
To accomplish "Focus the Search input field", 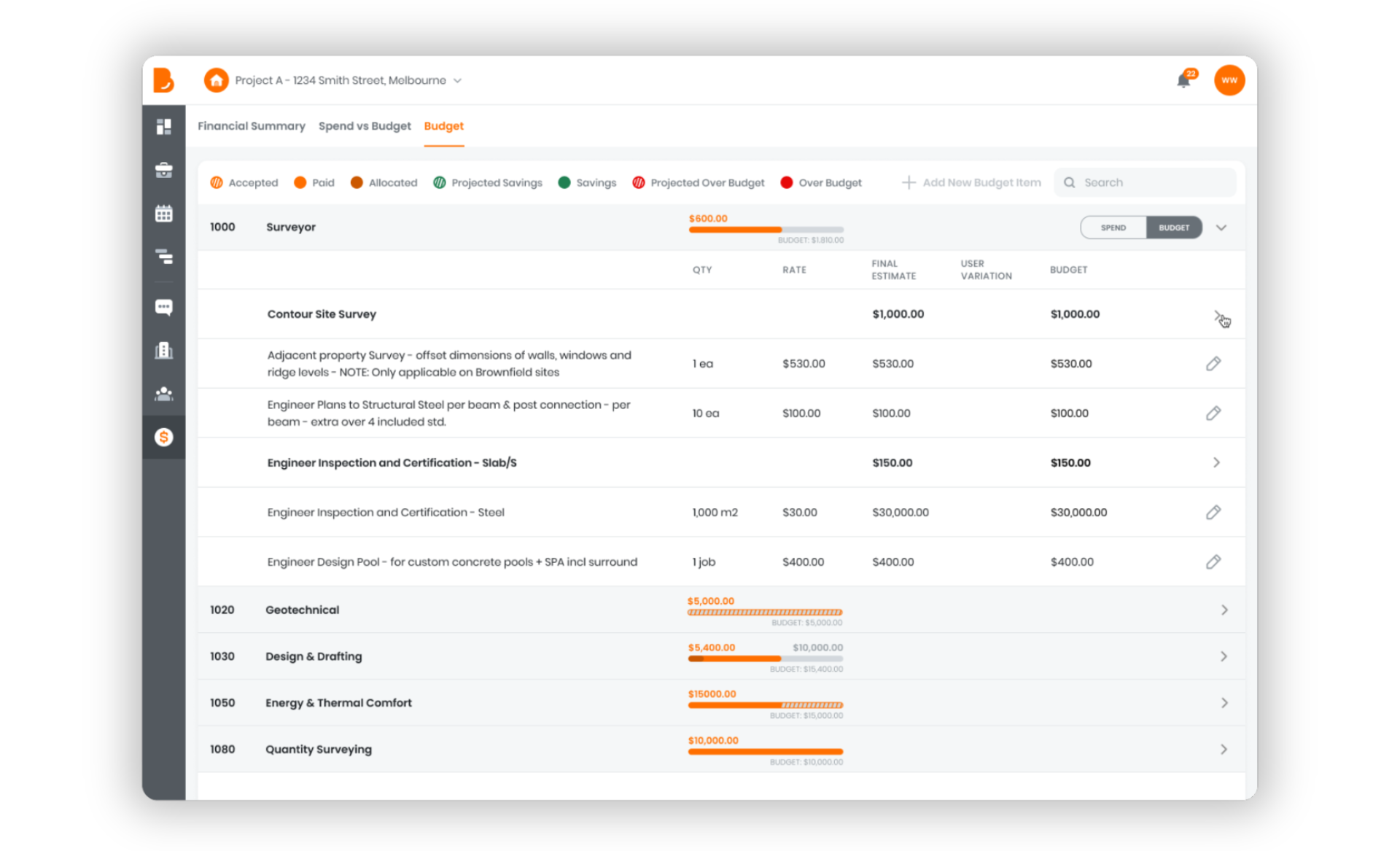I will pos(1145,182).
